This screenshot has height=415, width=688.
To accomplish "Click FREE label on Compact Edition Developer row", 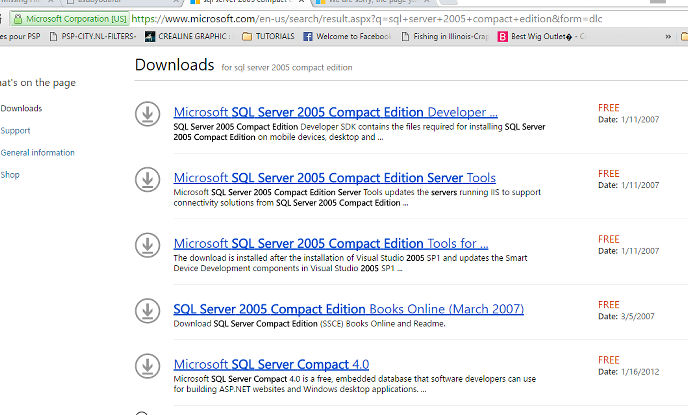I will 609,108.
